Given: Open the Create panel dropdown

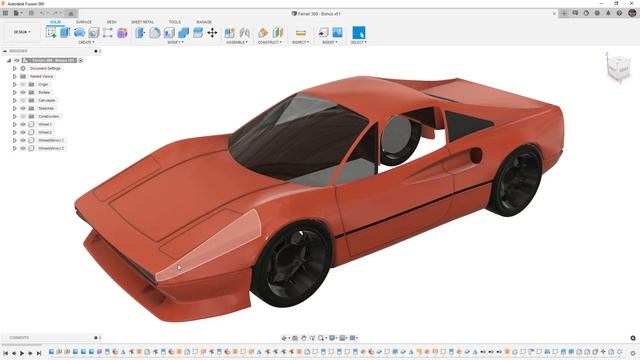Looking at the screenshot, I should pos(86,42).
